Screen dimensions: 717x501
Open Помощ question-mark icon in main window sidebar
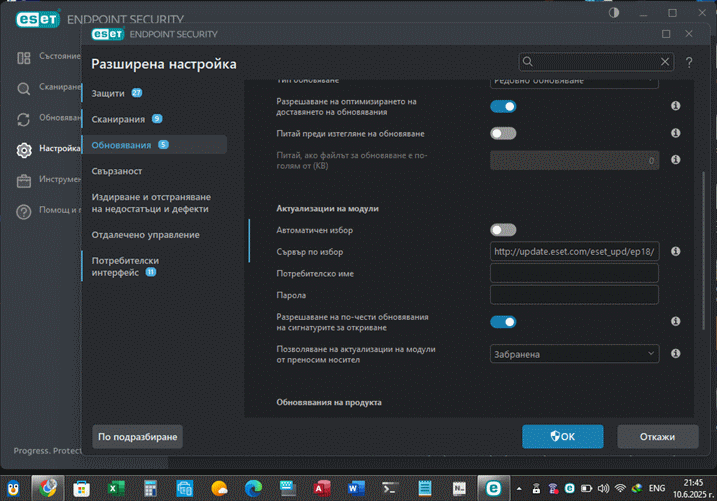point(24,212)
